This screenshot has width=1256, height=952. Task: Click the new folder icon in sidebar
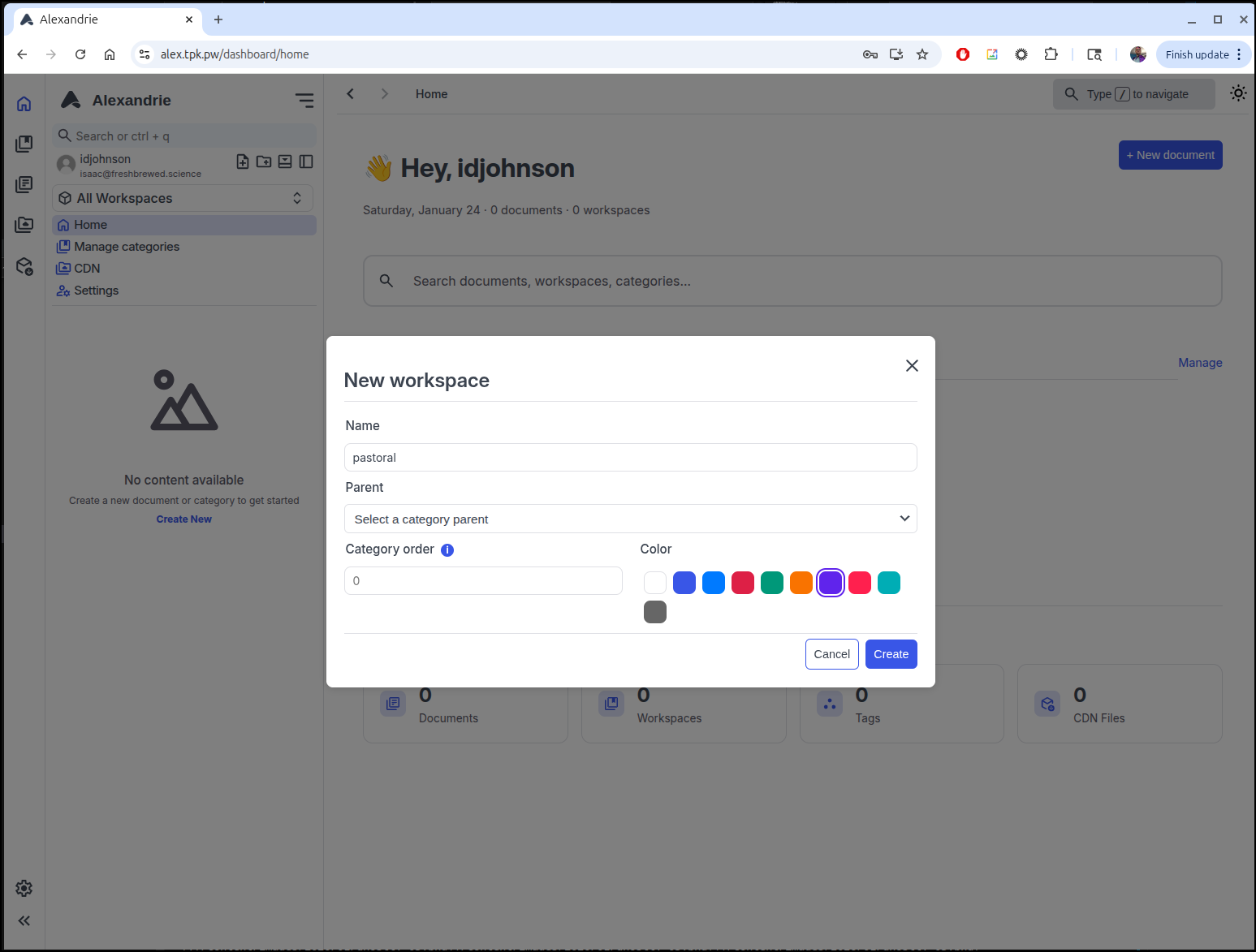pyautogui.click(x=264, y=162)
